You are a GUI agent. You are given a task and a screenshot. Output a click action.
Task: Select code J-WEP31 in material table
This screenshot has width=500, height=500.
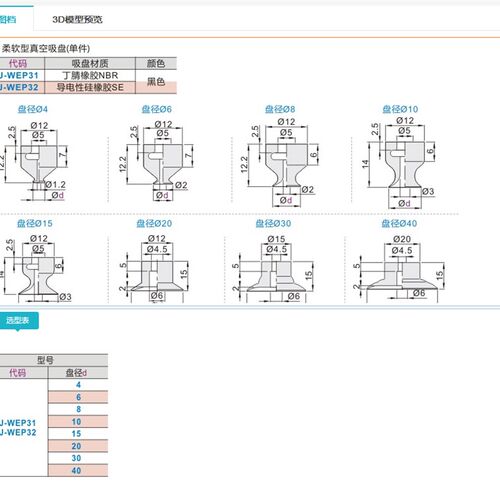(x=19, y=75)
